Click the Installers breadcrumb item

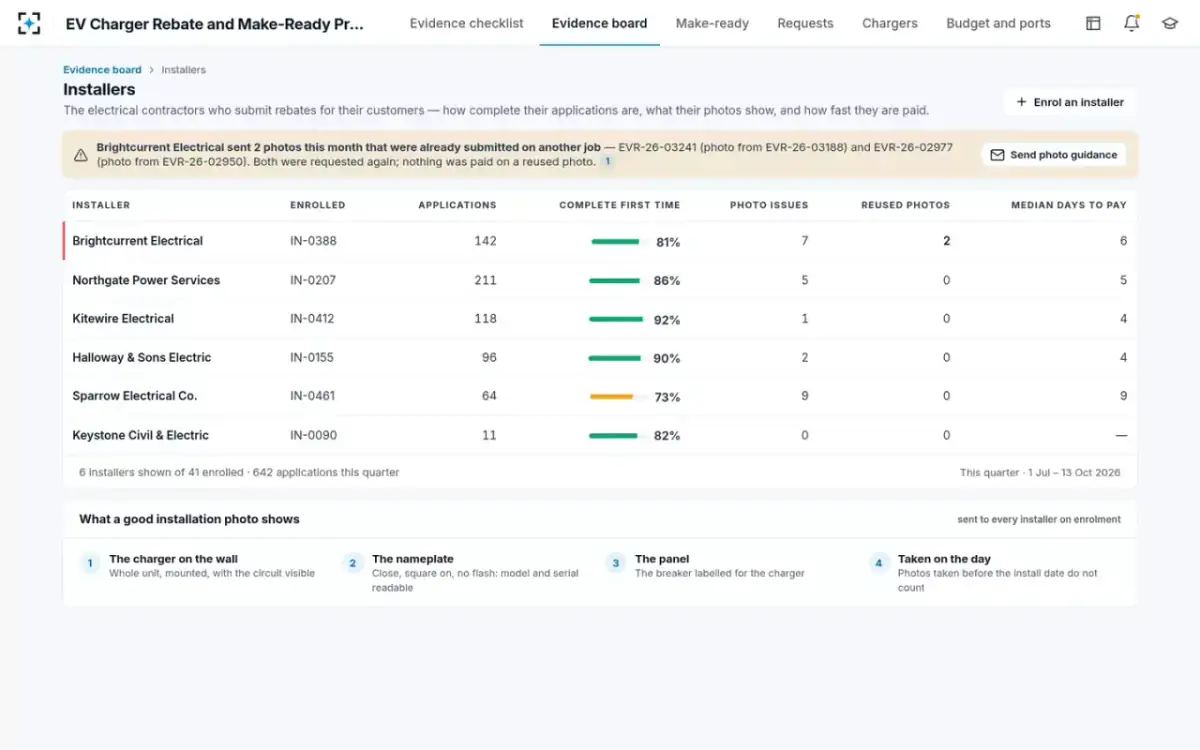[184, 70]
